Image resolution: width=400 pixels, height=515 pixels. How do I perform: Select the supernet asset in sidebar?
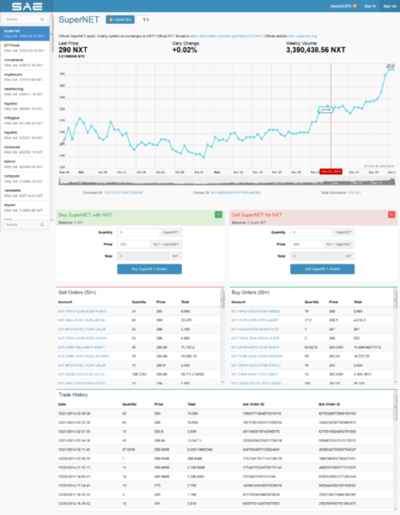pos(25,34)
